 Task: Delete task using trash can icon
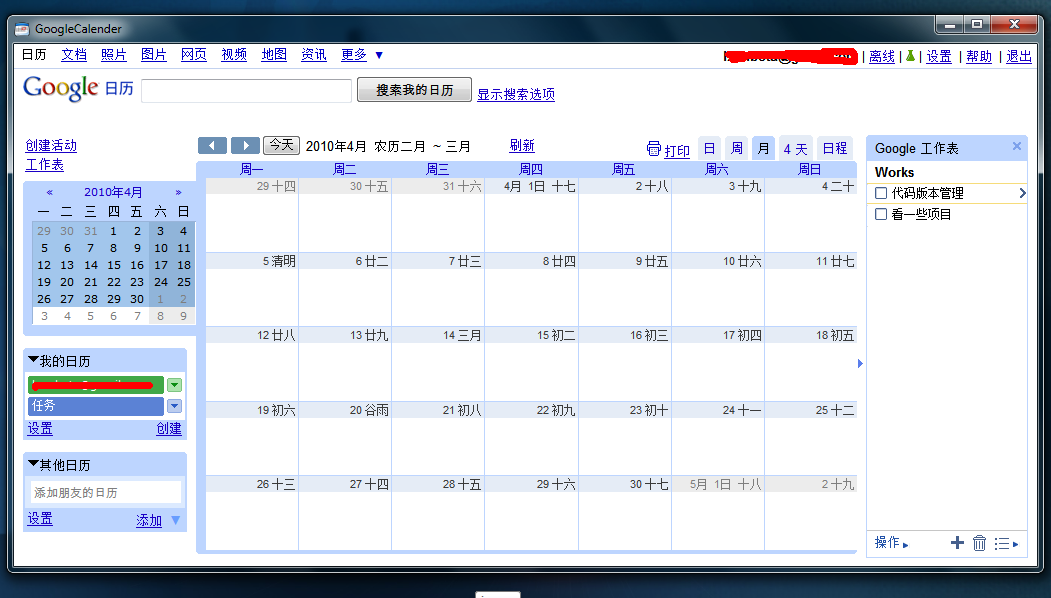(x=979, y=543)
